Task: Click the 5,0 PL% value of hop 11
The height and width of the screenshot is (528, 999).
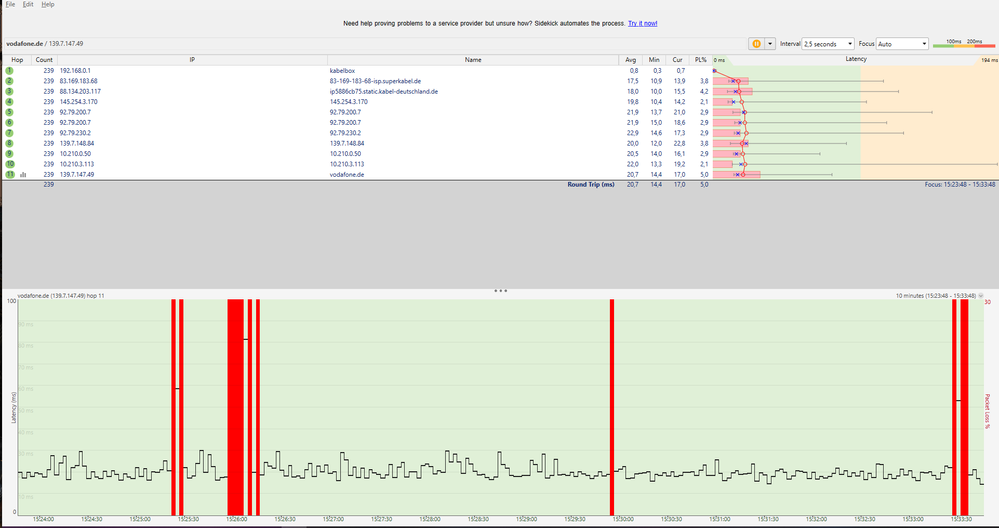Action: 704,175
